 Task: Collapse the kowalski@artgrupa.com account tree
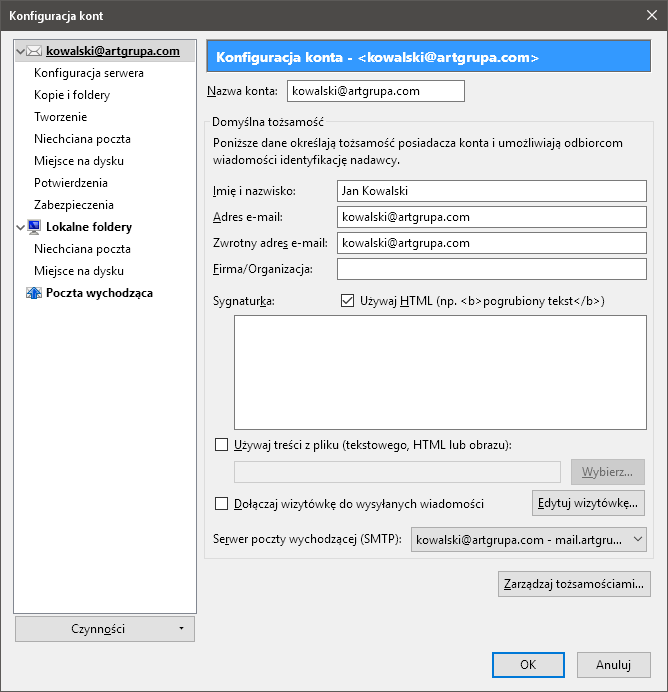(20, 51)
